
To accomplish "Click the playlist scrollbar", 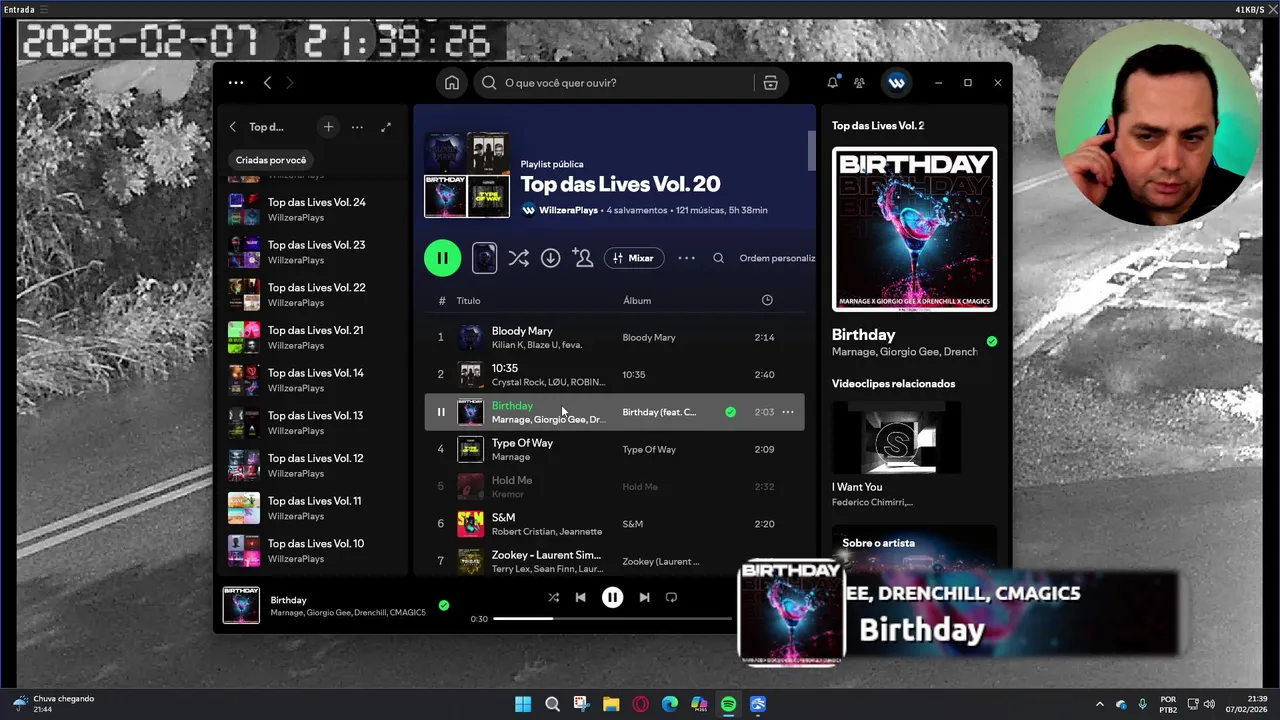I will coord(811,150).
